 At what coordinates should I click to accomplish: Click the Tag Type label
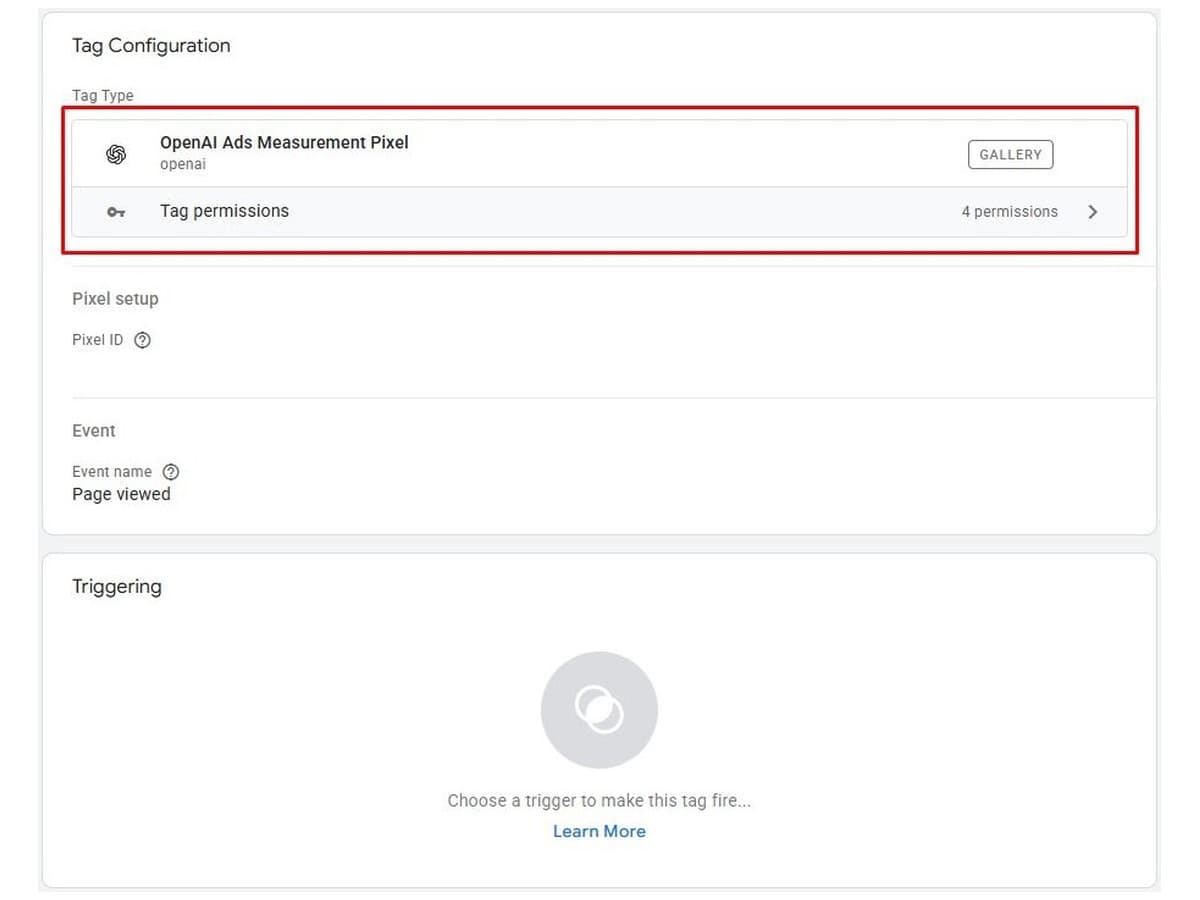[102, 96]
